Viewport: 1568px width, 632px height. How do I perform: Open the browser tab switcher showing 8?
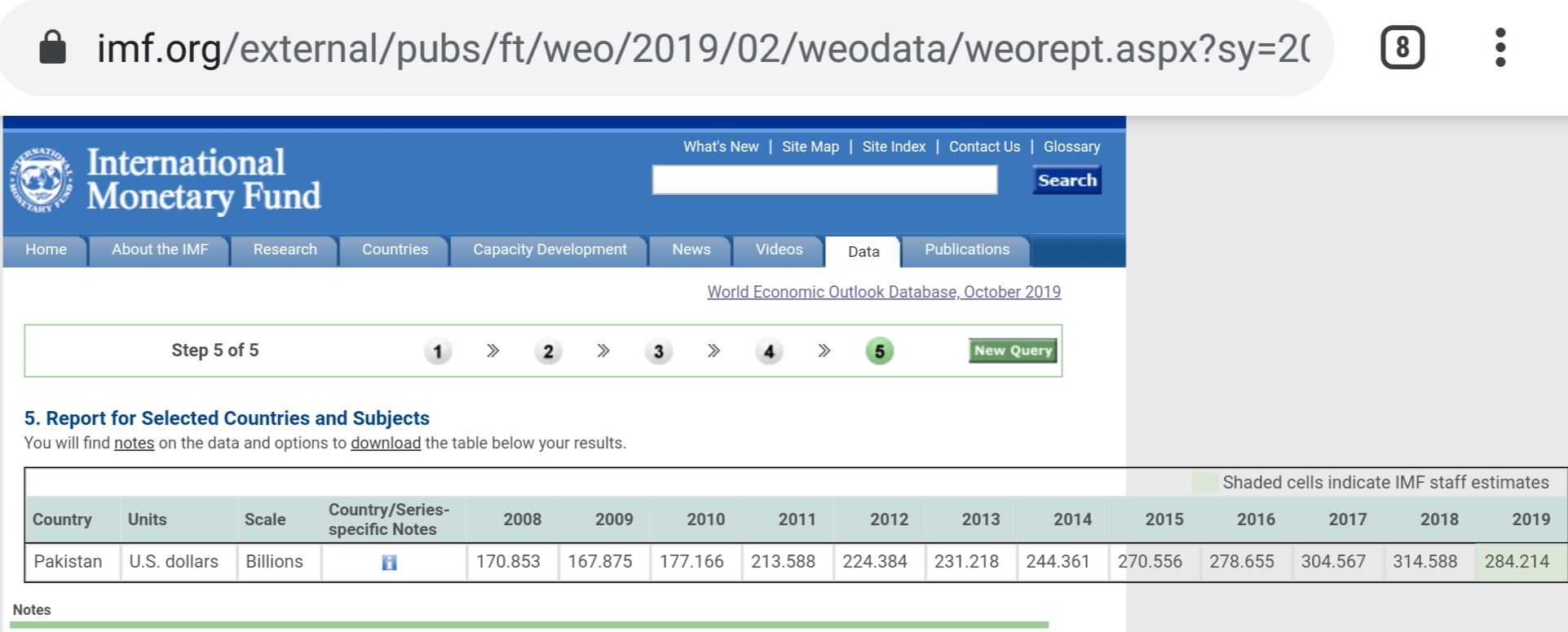[1402, 47]
